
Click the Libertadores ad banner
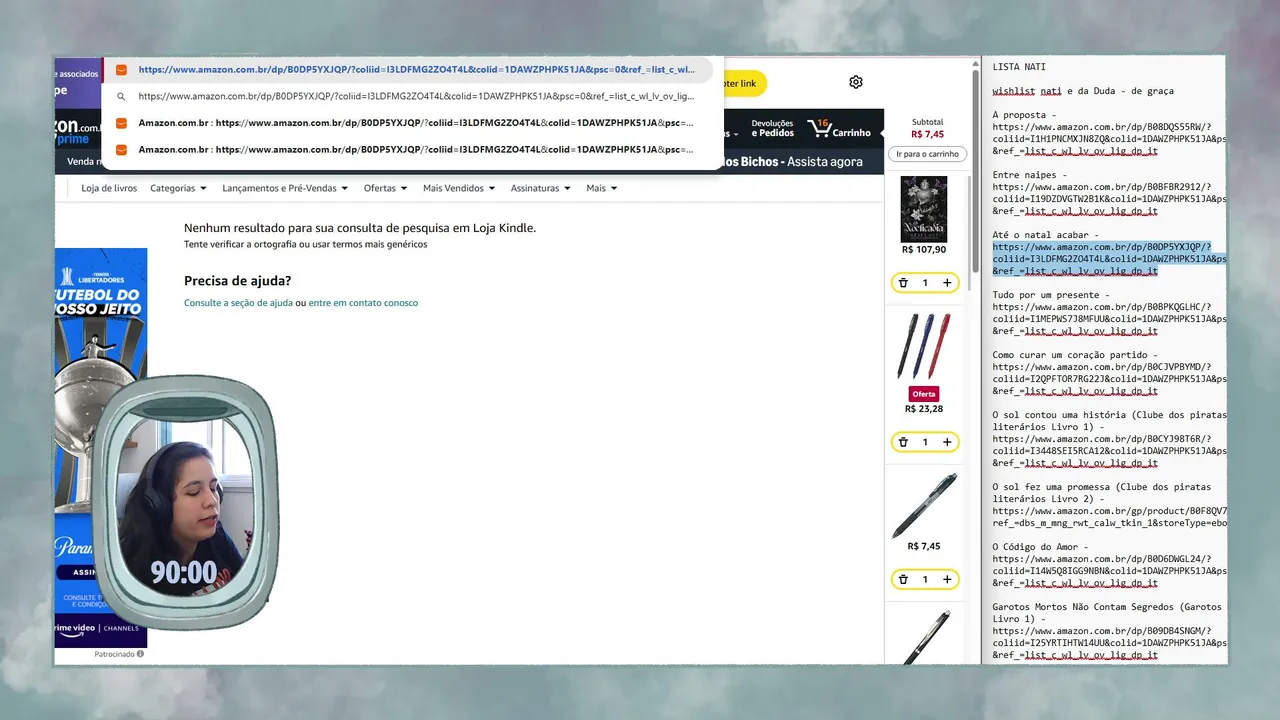[101, 447]
